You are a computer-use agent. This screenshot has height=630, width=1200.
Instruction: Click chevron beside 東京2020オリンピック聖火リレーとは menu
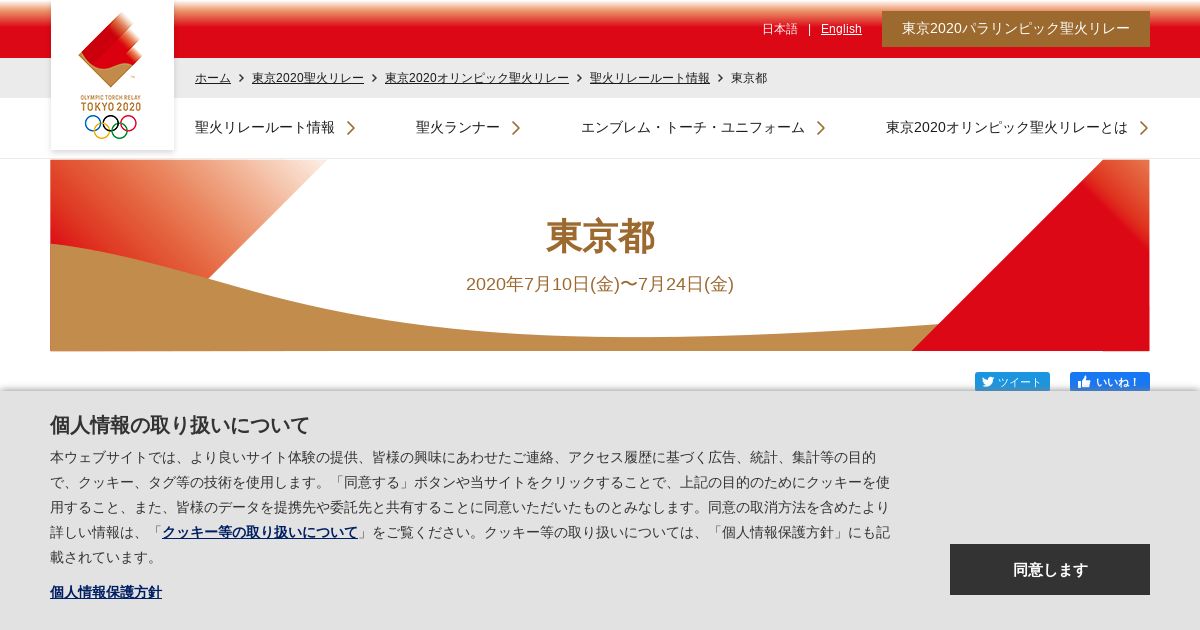pyautogui.click(x=1144, y=128)
